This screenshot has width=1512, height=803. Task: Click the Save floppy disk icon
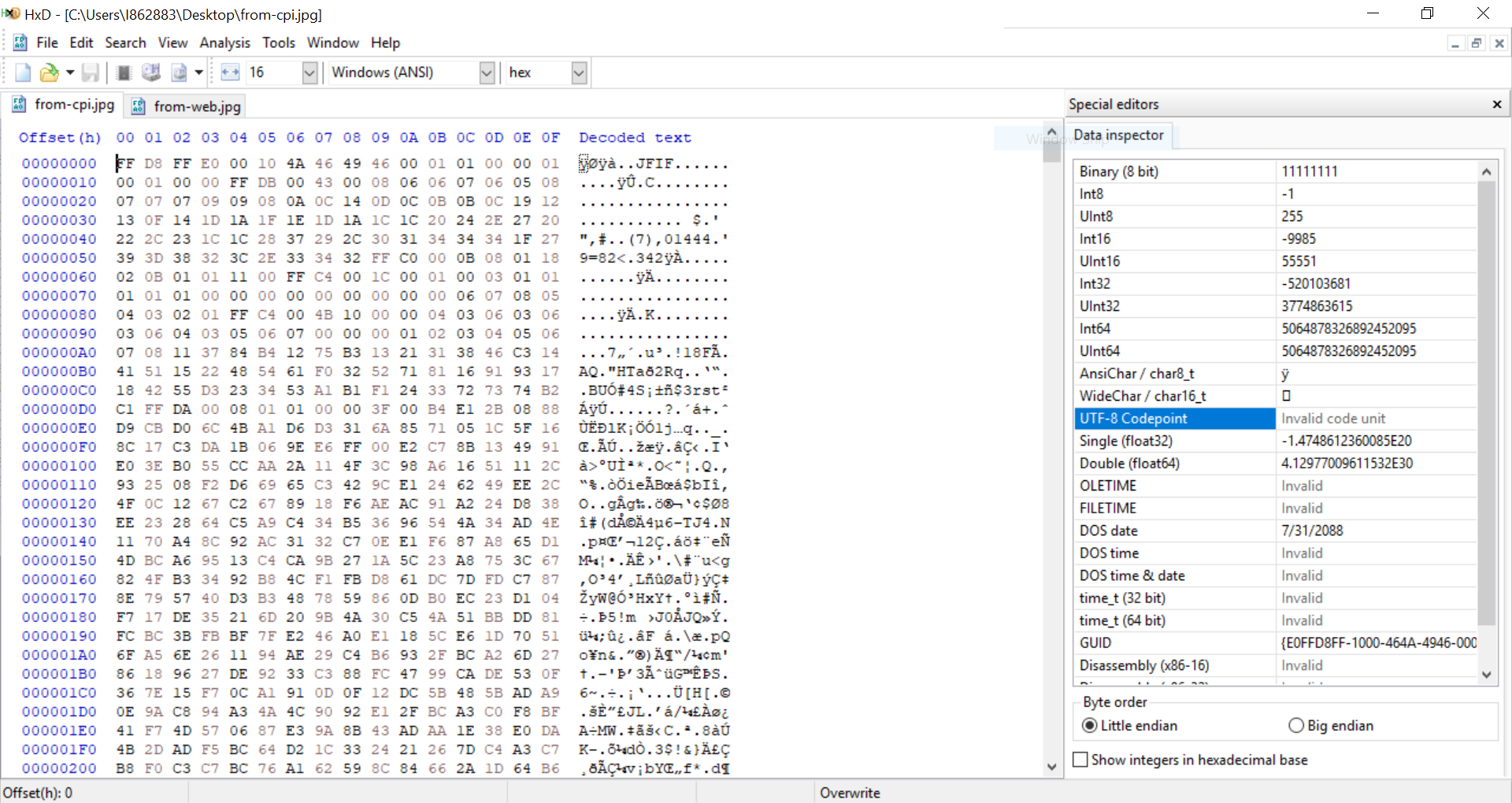pos(91,73)
